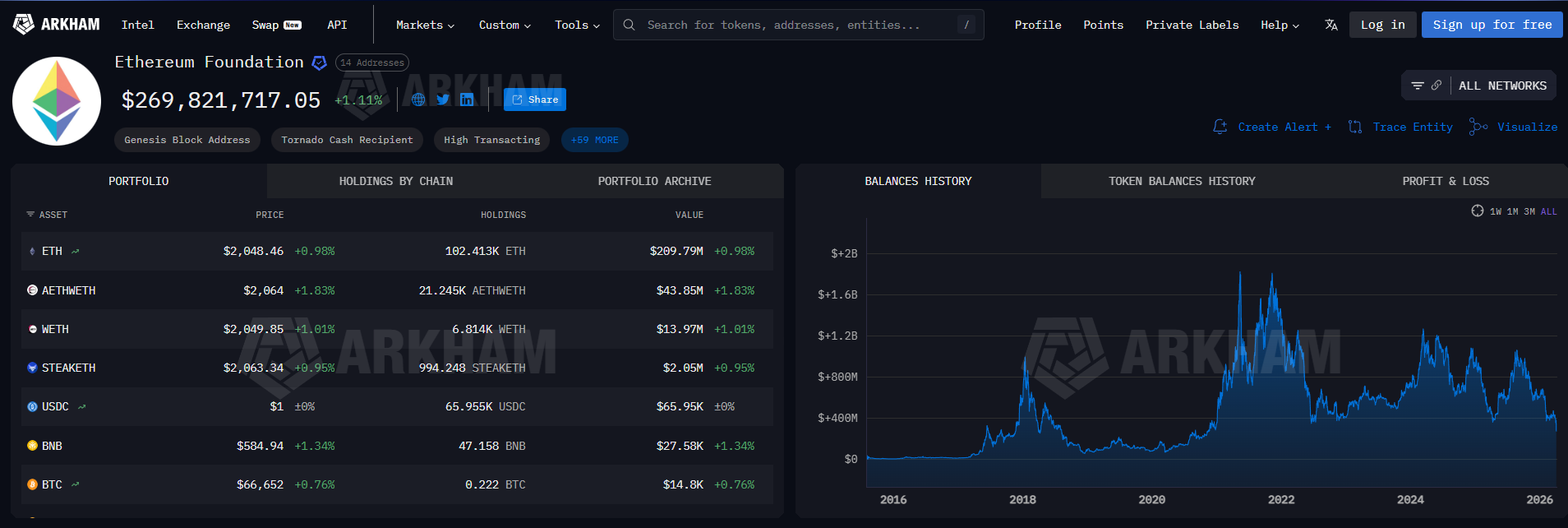Click the crosshair icon above the chart
This screenshot has width=1568, height=528.
pyautogui.click(x=1477, y=211)
